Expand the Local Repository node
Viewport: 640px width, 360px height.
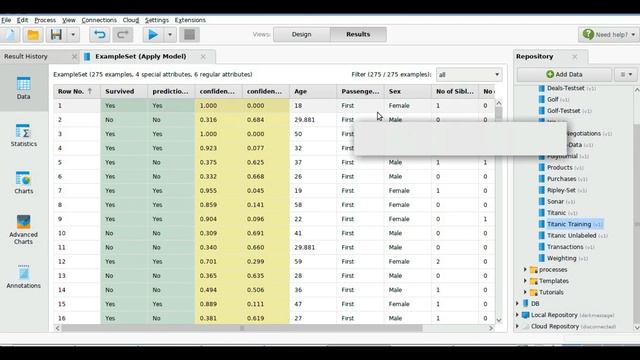pos(518,315)
